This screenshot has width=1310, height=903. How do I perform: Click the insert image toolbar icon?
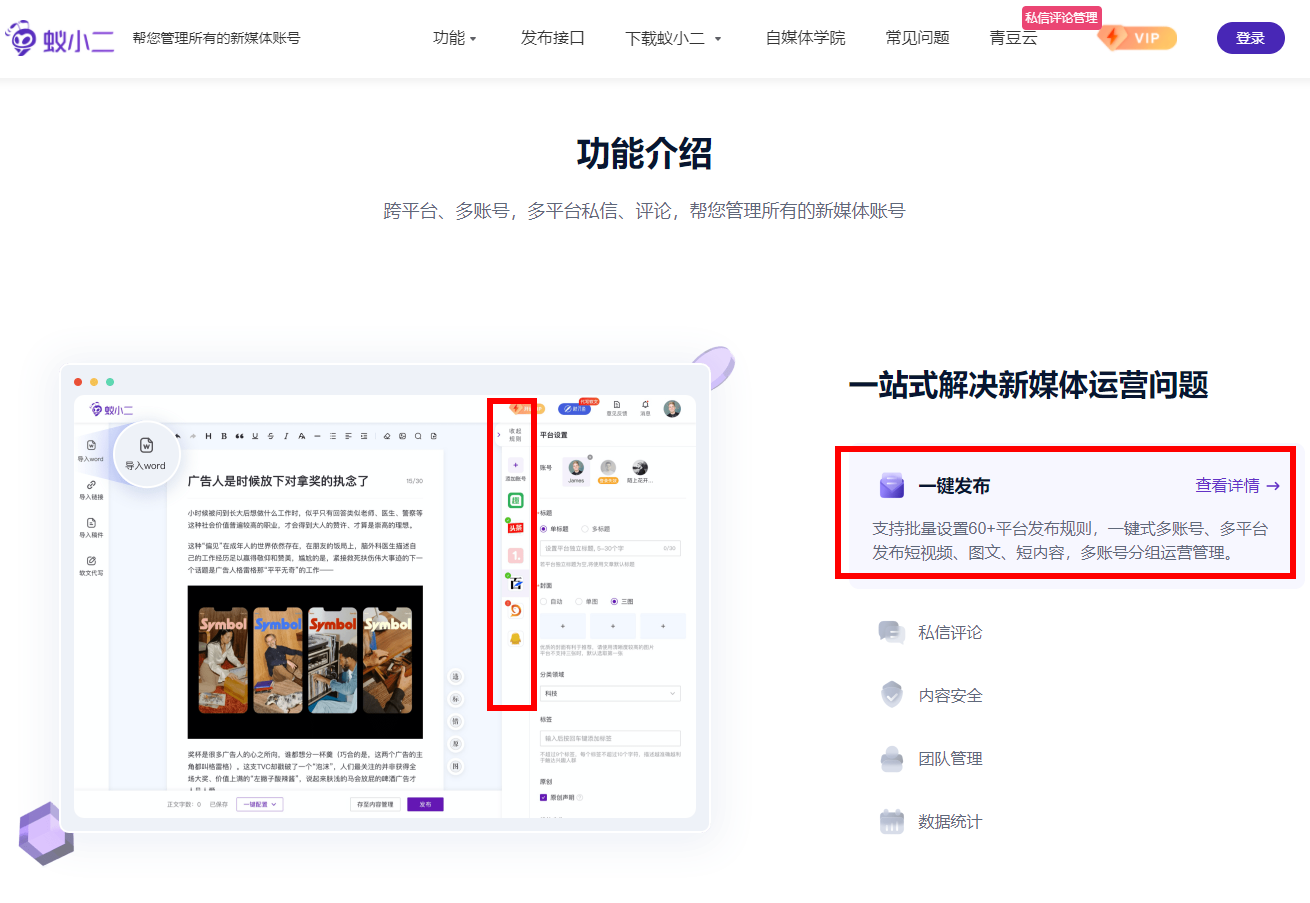(402, 436)
